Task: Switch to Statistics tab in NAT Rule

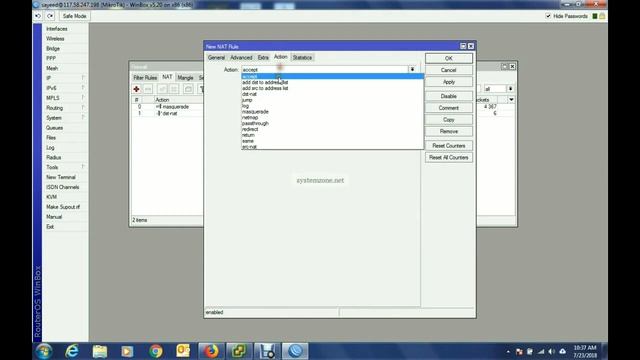Action: pos(302,58)
